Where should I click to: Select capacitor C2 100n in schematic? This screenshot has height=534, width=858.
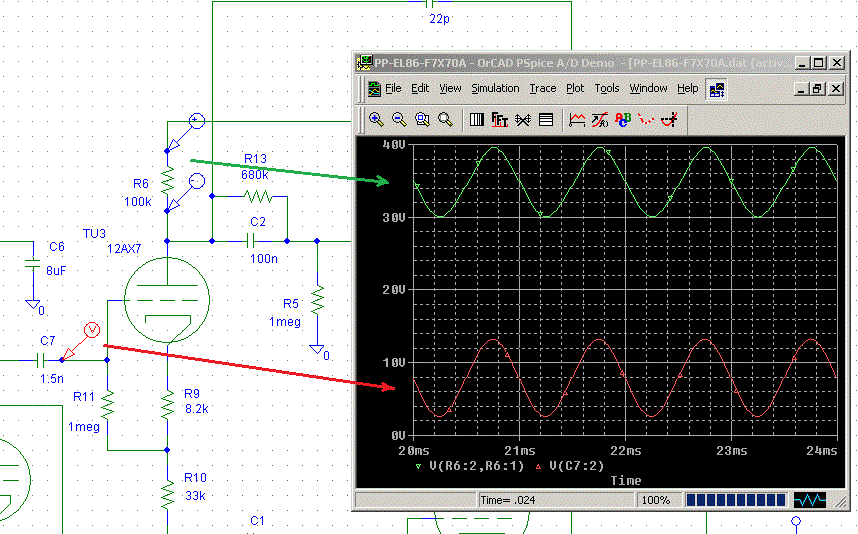tap(251, 241)
